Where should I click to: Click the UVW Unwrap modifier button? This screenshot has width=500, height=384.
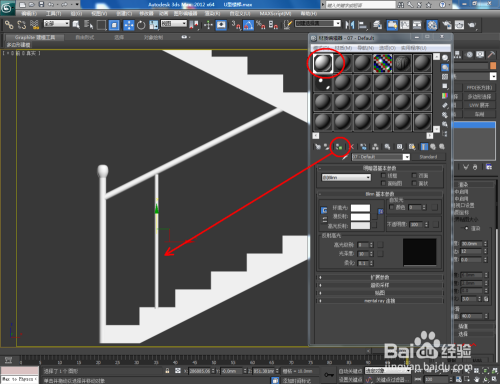tap(479, 105)
